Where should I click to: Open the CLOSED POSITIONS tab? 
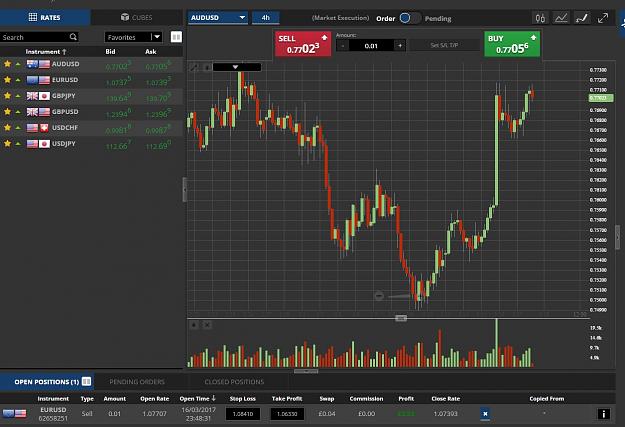click(x=234, y=382)
